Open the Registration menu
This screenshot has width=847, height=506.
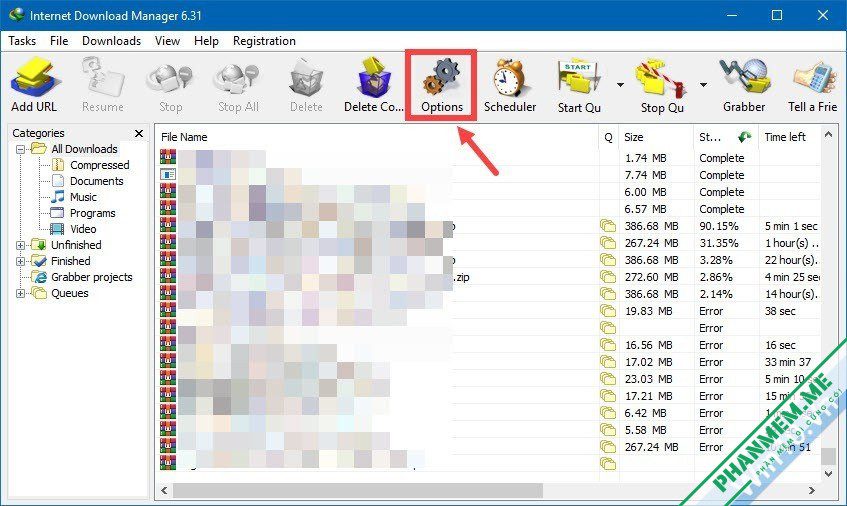[x=264, y=41]
